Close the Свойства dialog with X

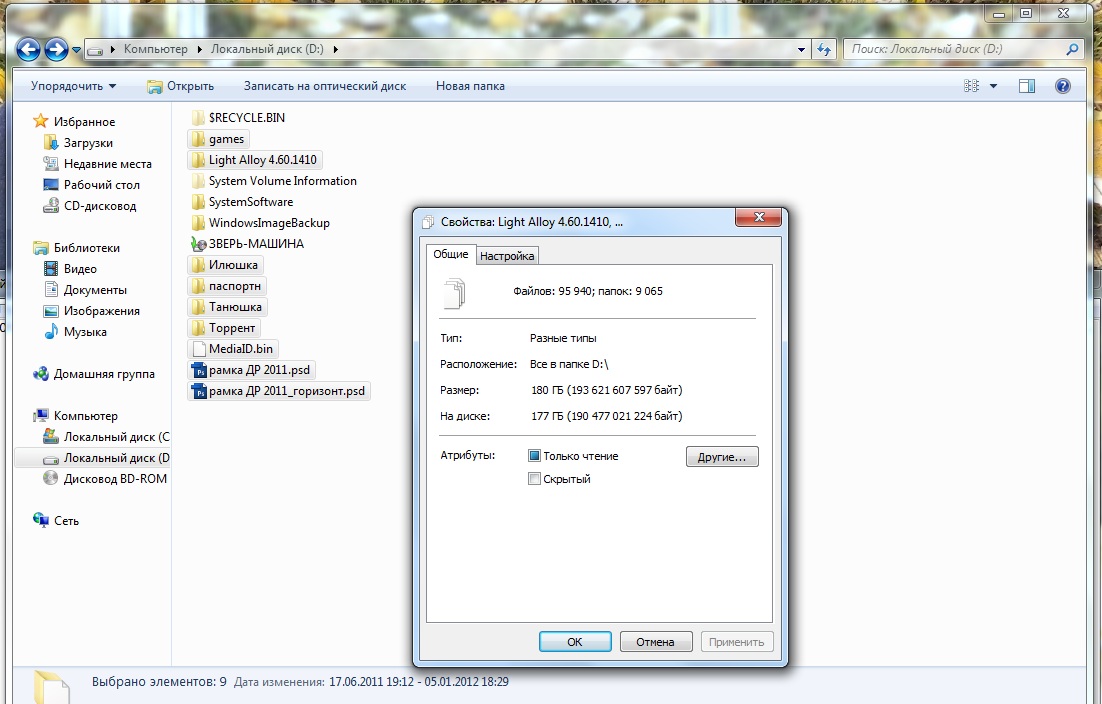click(x=758, y=218)
